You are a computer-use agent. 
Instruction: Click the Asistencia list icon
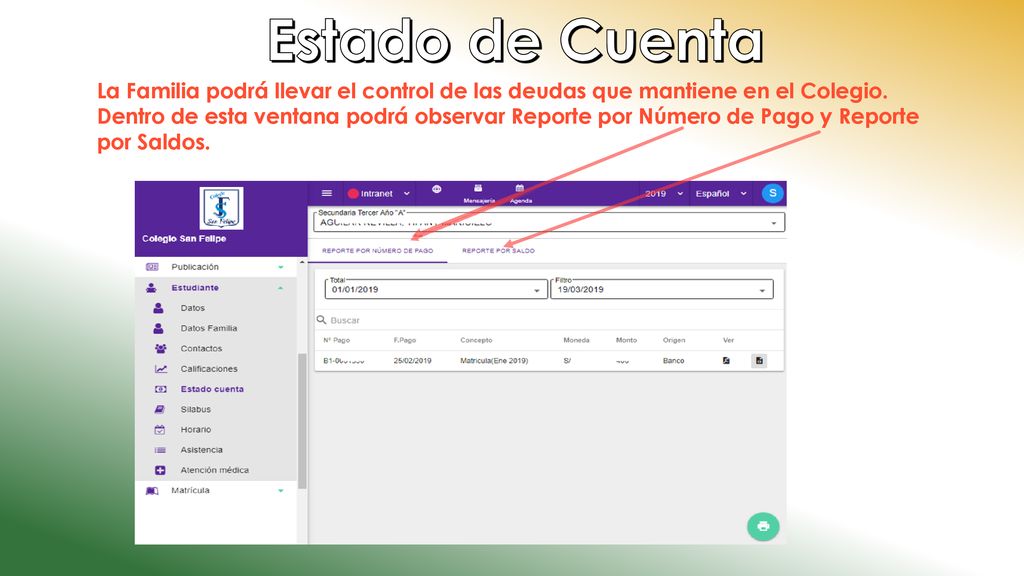(x=160, y=450)
